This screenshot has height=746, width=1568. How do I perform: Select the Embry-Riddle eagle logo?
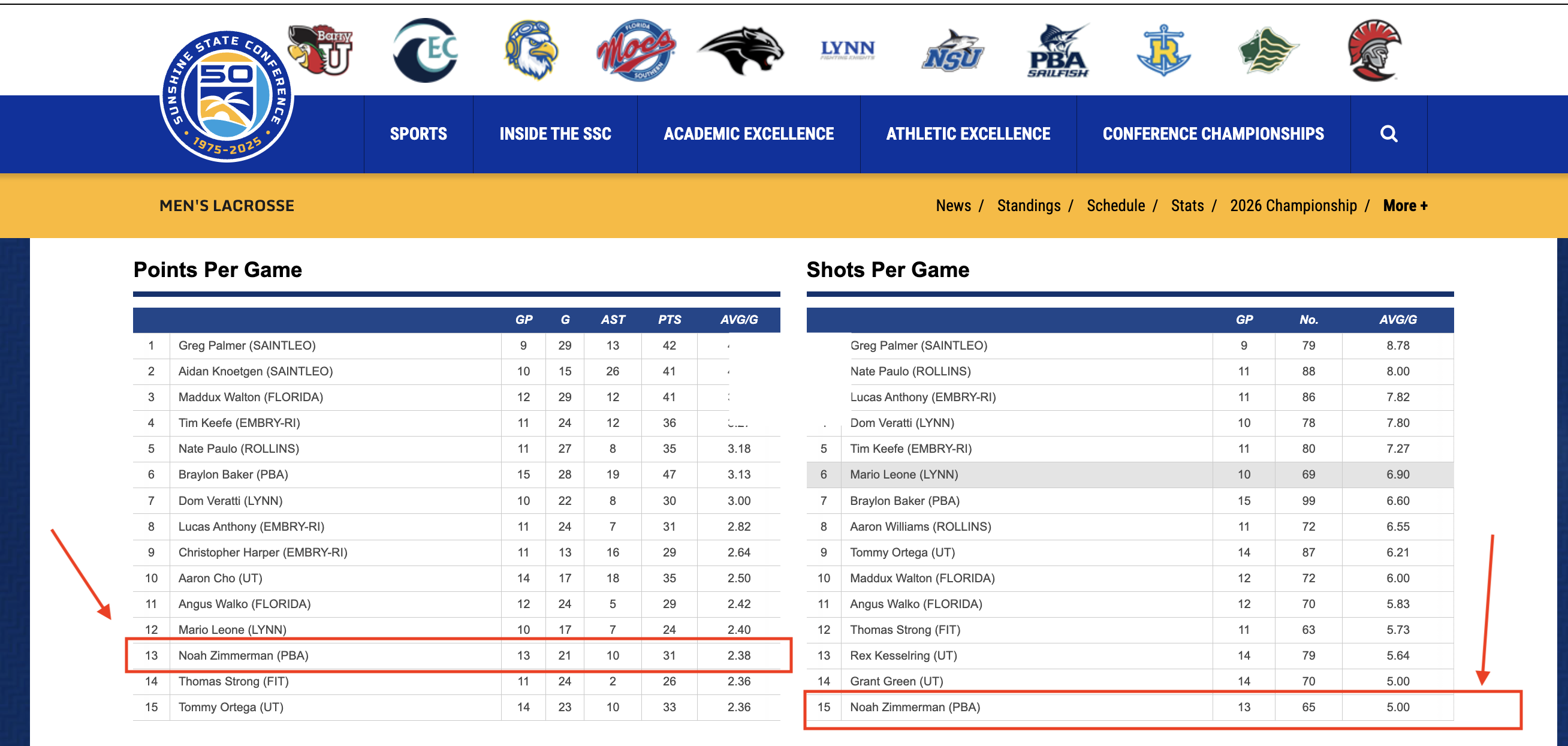pyautogui.click(x=532, y=50)
